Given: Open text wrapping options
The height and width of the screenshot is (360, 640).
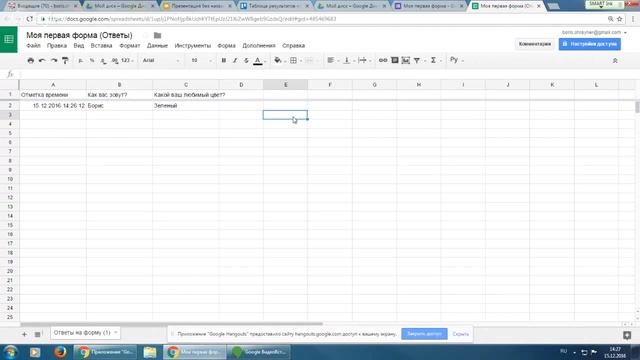Looking at the screenshot, I should pos(362,60).
